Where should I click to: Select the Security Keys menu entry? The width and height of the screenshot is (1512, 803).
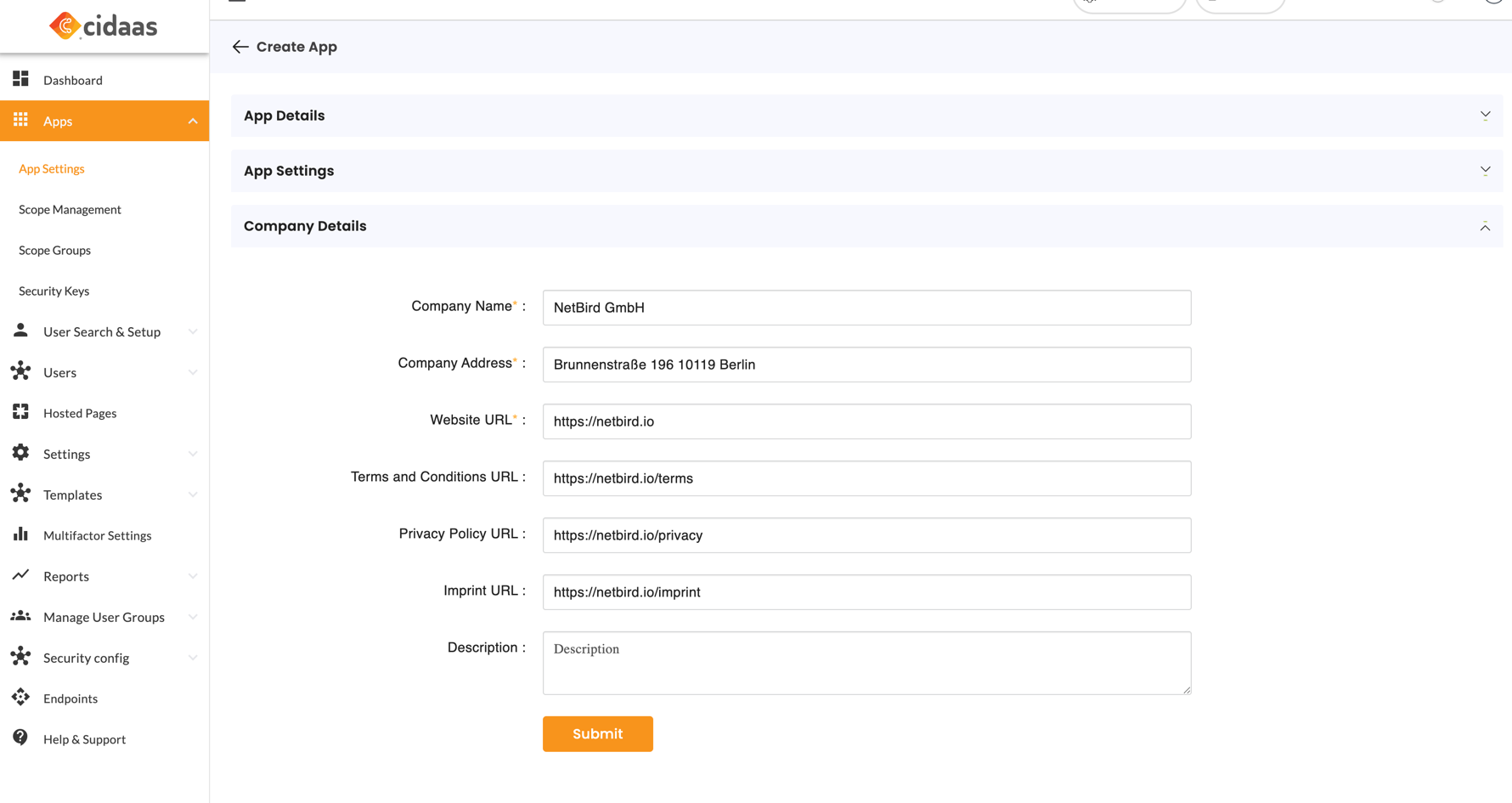tap(54, 291)
